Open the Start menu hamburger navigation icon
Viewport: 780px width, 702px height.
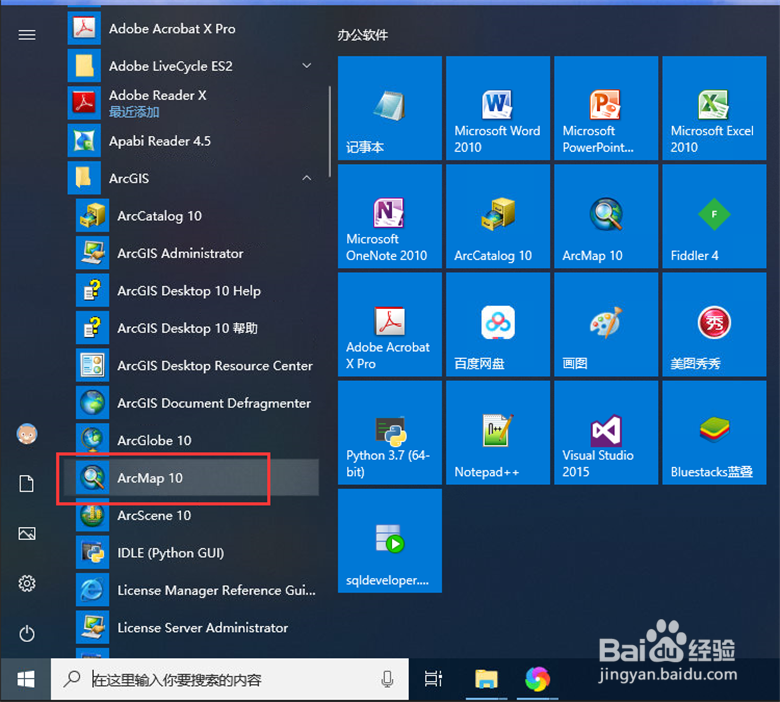pos(27,35)
